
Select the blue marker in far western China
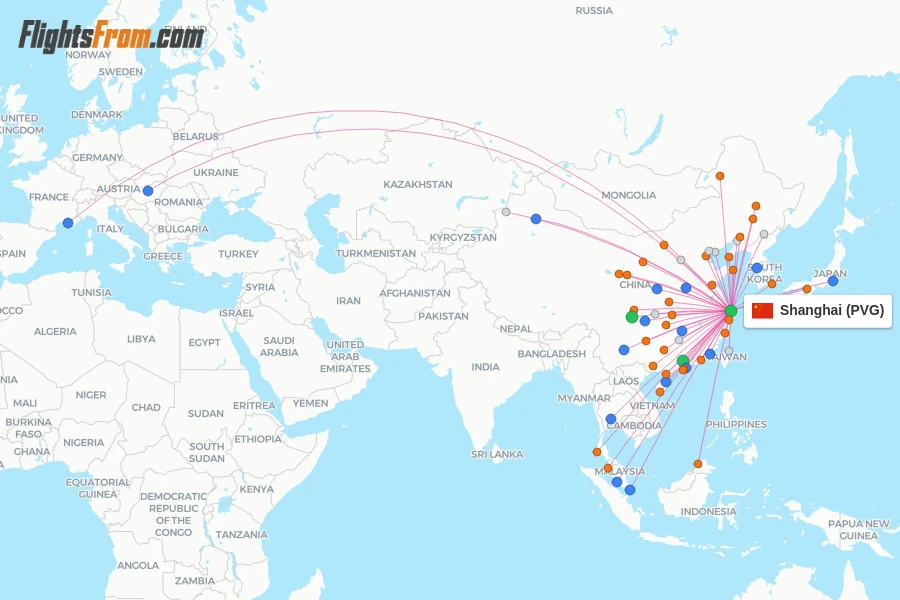pyautogui.click(x=536, y=219)
